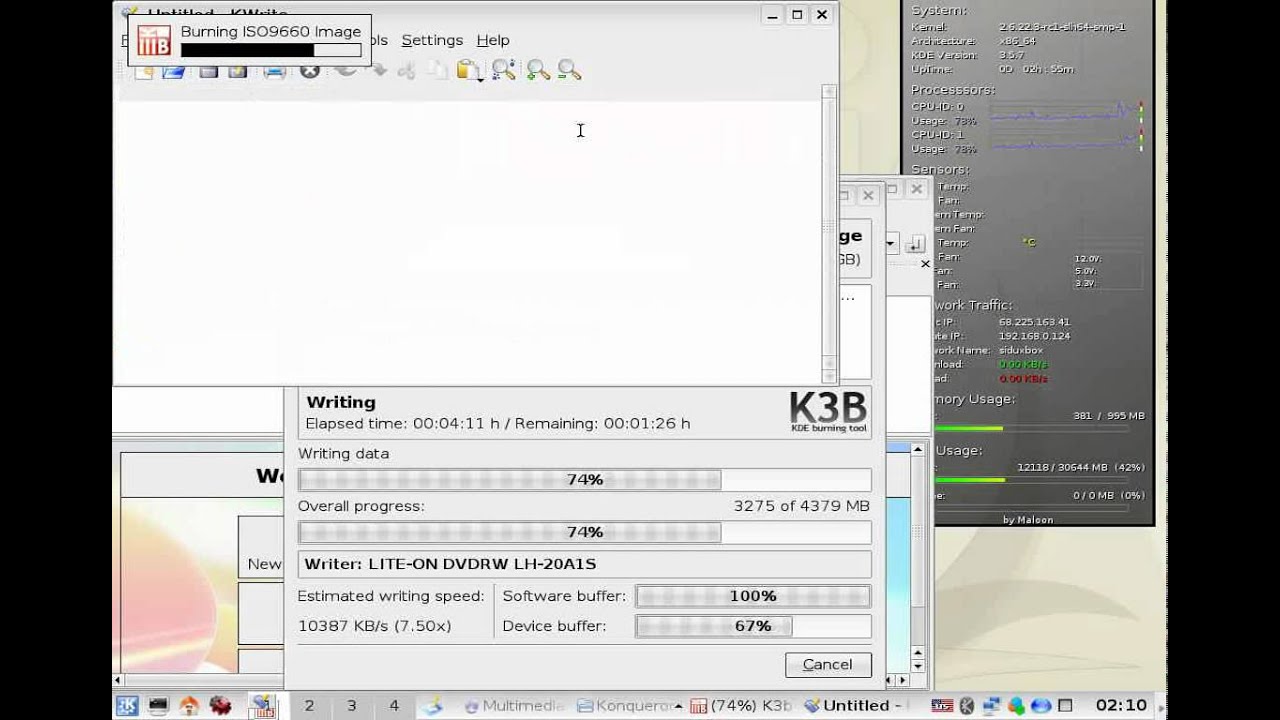Cancel the K3b burning process
This screenshot has height=720, width=1280.
click(x=828, y=664)
